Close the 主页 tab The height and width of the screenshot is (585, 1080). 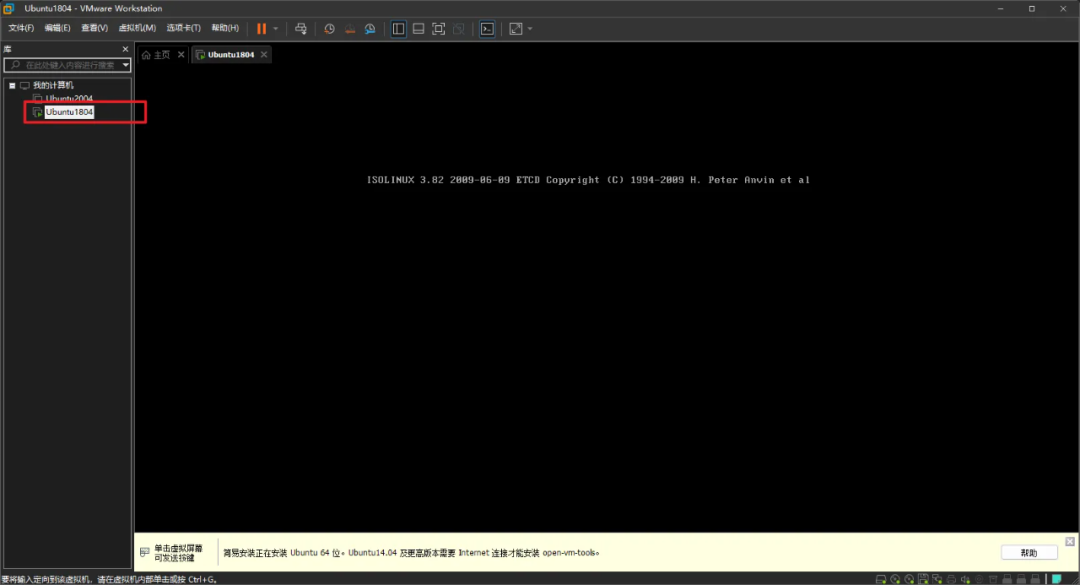[x=181, y=54]
